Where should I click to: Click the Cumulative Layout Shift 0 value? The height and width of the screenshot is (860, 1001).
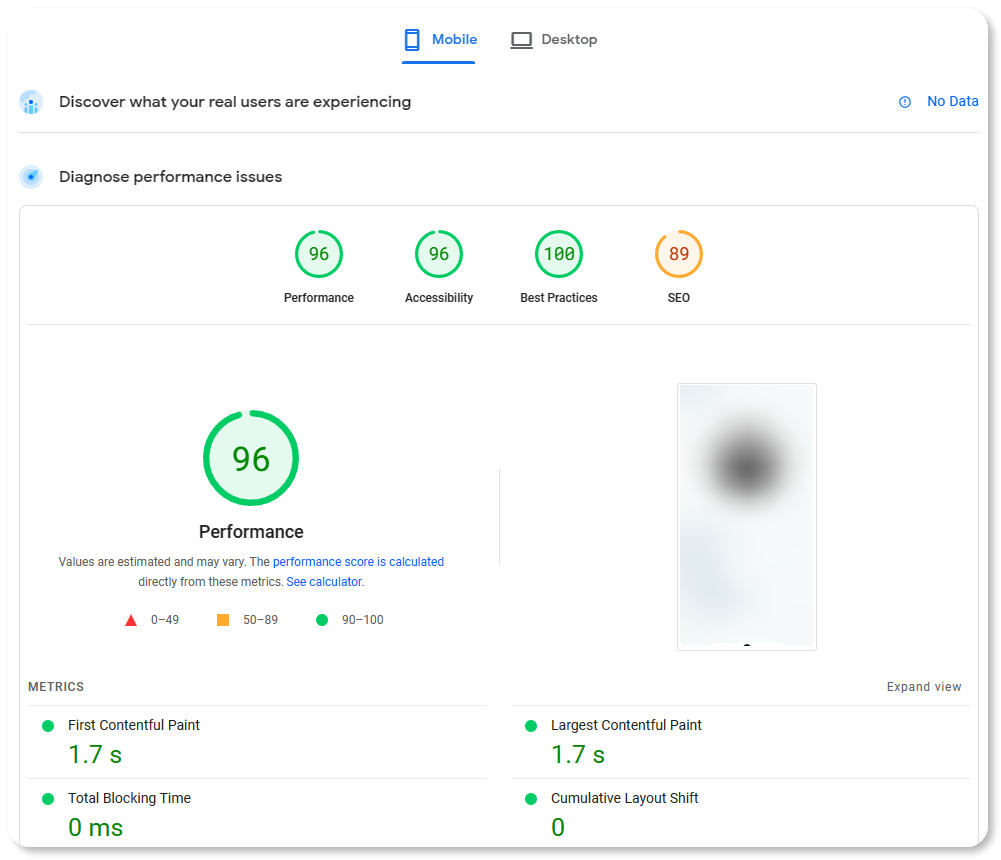[558, 827]
